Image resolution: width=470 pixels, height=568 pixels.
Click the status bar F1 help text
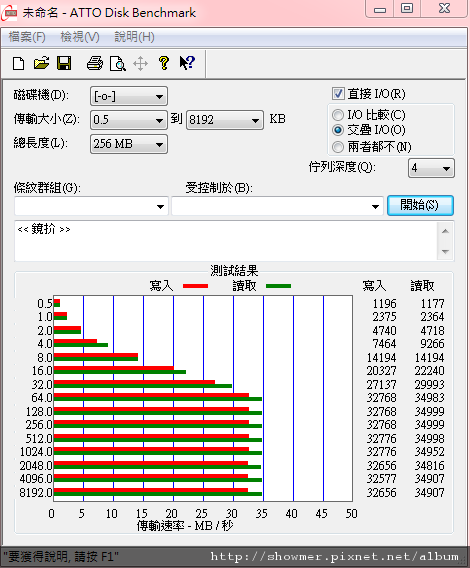pyautogui.click(x=61, y=556)
